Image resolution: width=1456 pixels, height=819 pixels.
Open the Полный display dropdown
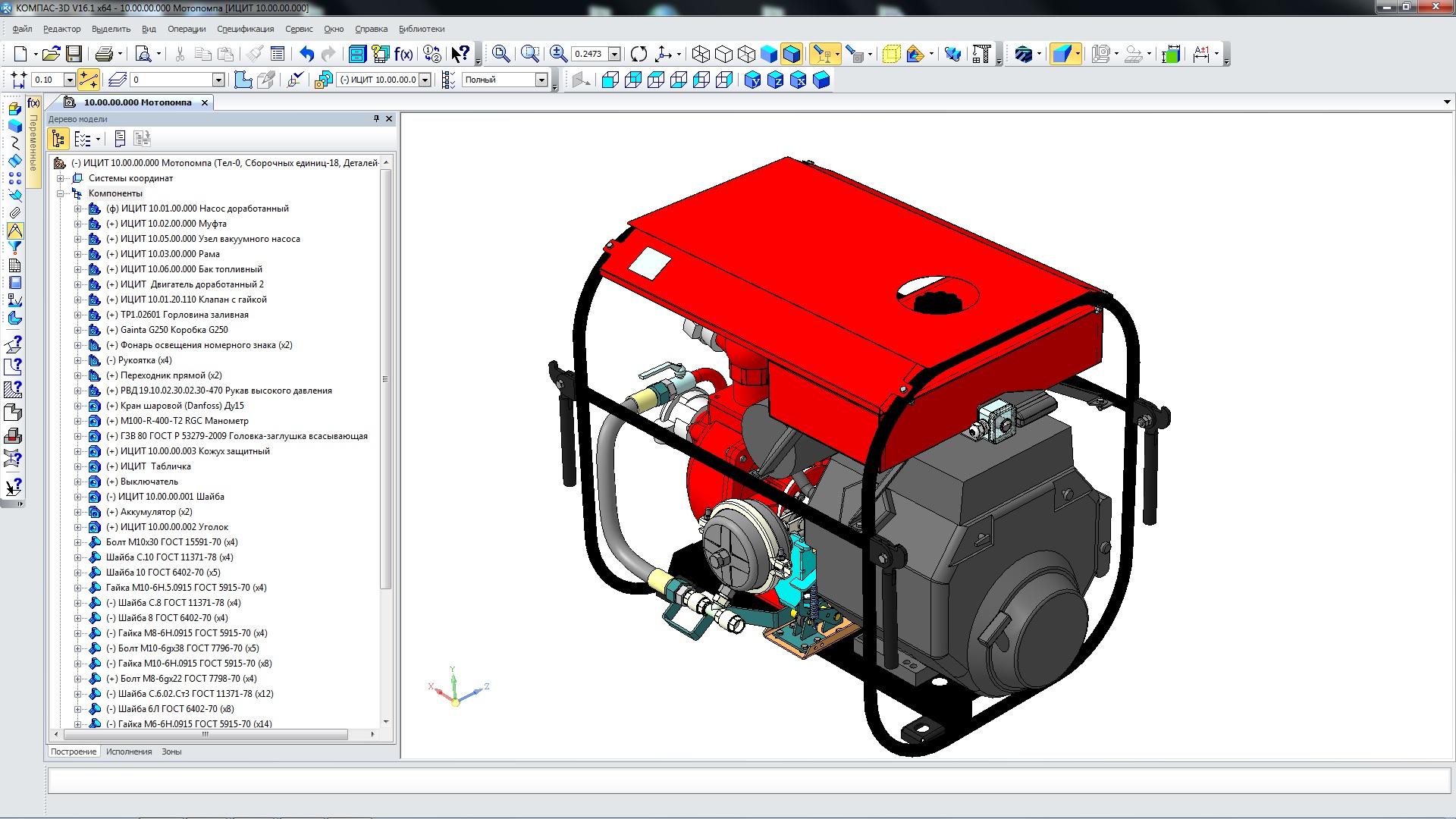541,80
